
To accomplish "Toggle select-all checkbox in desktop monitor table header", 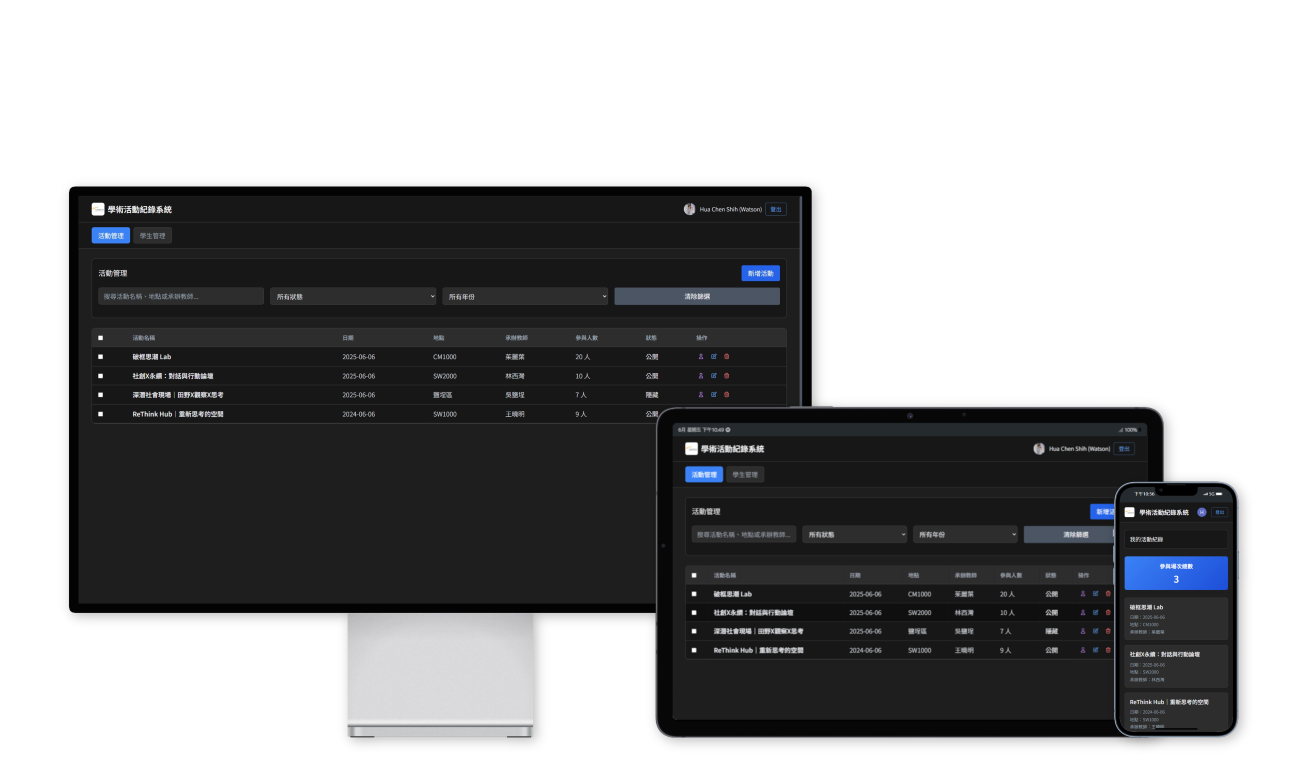I will pyautogui.click(x=100, y=338).
